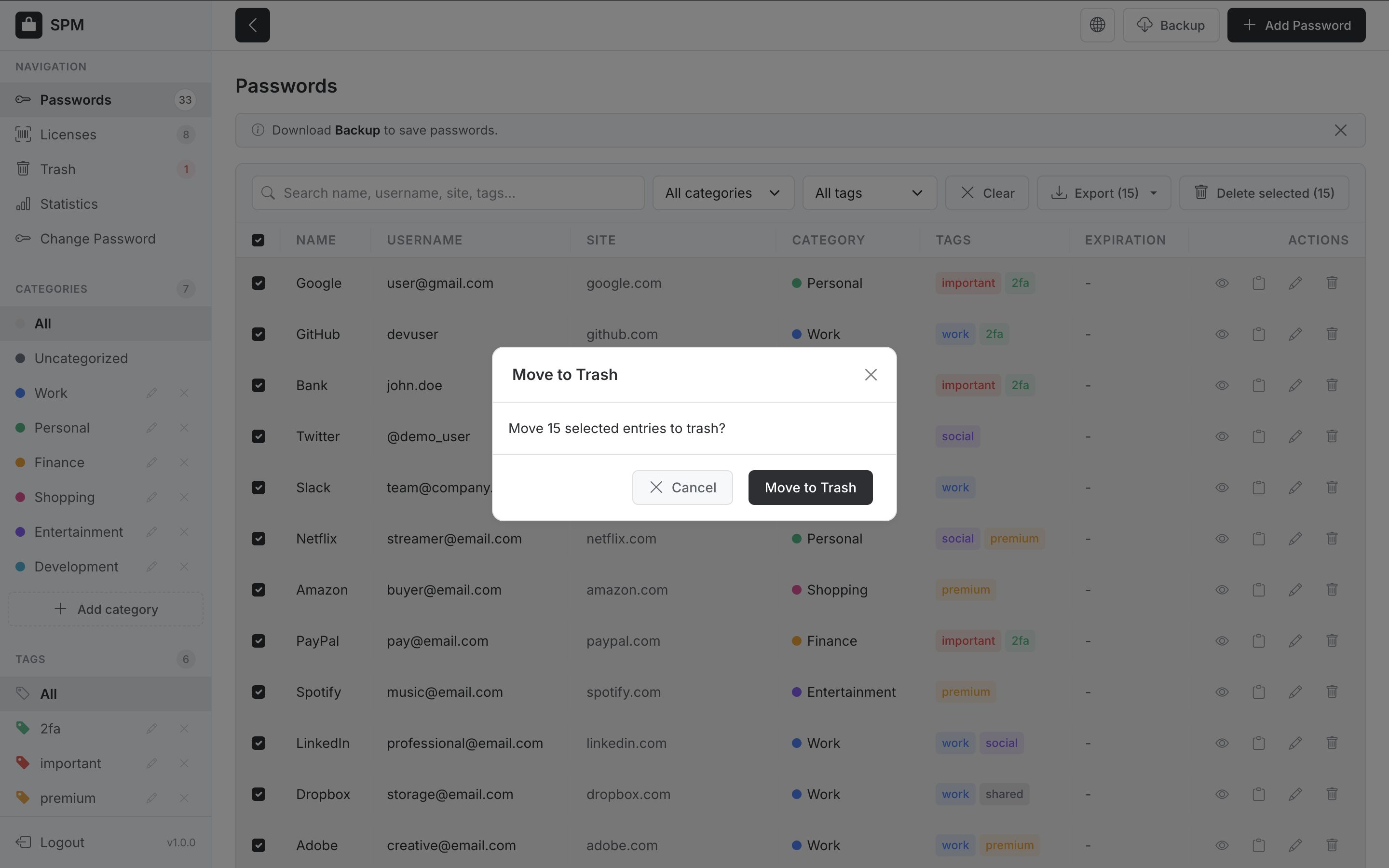Click the edit pencil for the Netflix entry
Screen dimensions: 1389x868
tap(1295, 539)
